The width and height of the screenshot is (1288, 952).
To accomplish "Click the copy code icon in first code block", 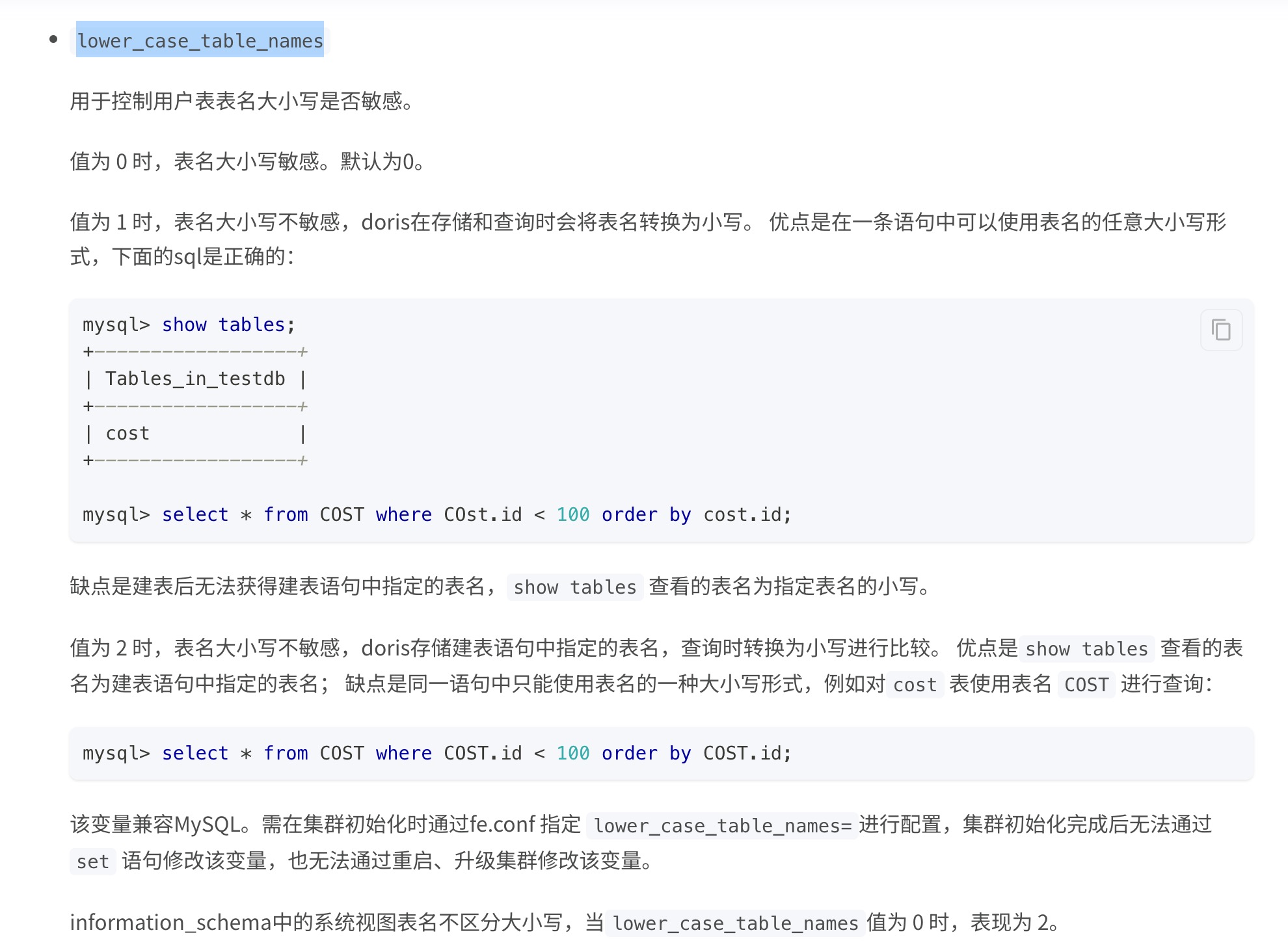I will click(1221, 330).
